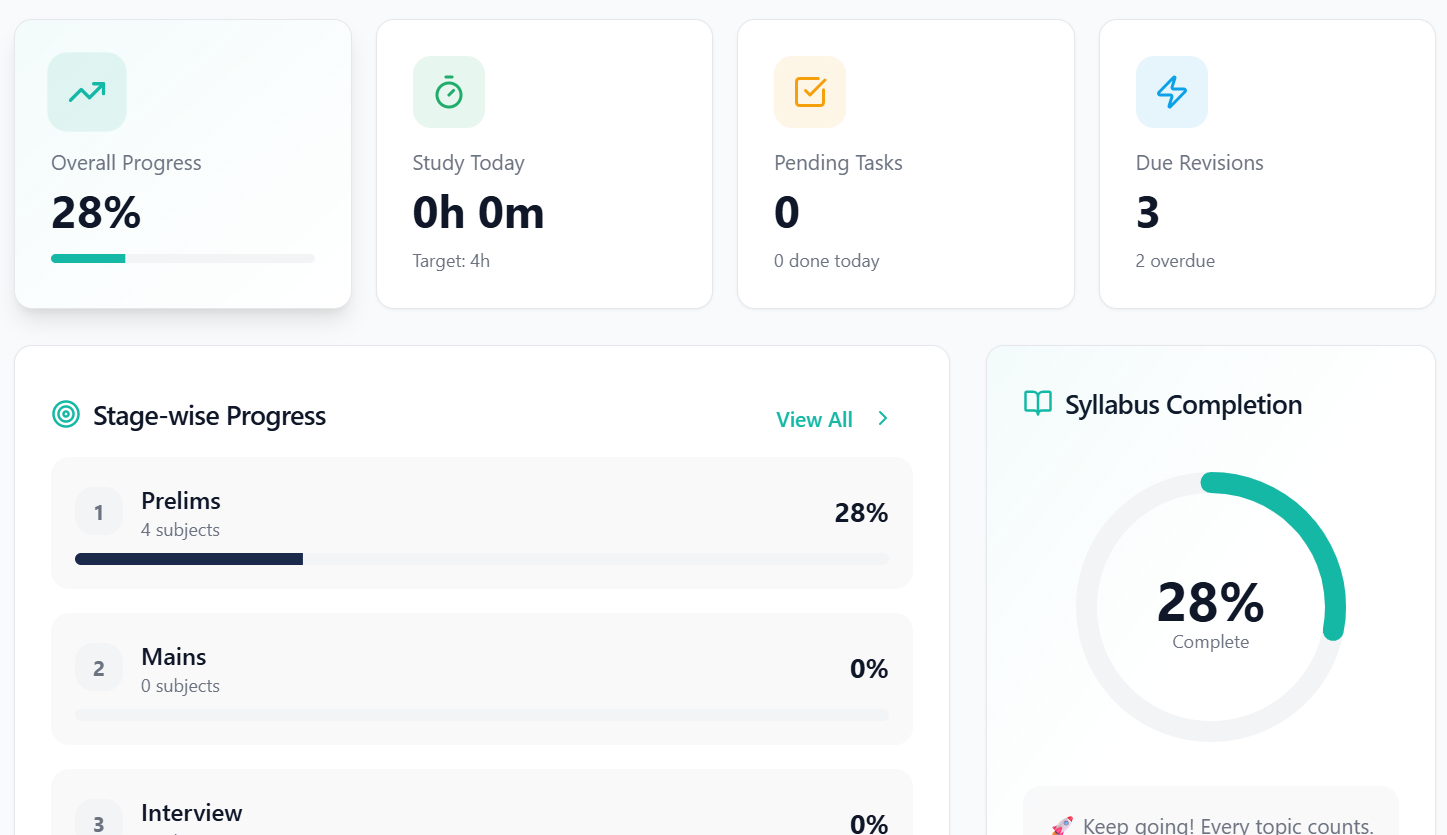Viewport: 1447px width, 835px height.
Task: Click the rocket emoji in motivational message
Action: pos(1062,826)
